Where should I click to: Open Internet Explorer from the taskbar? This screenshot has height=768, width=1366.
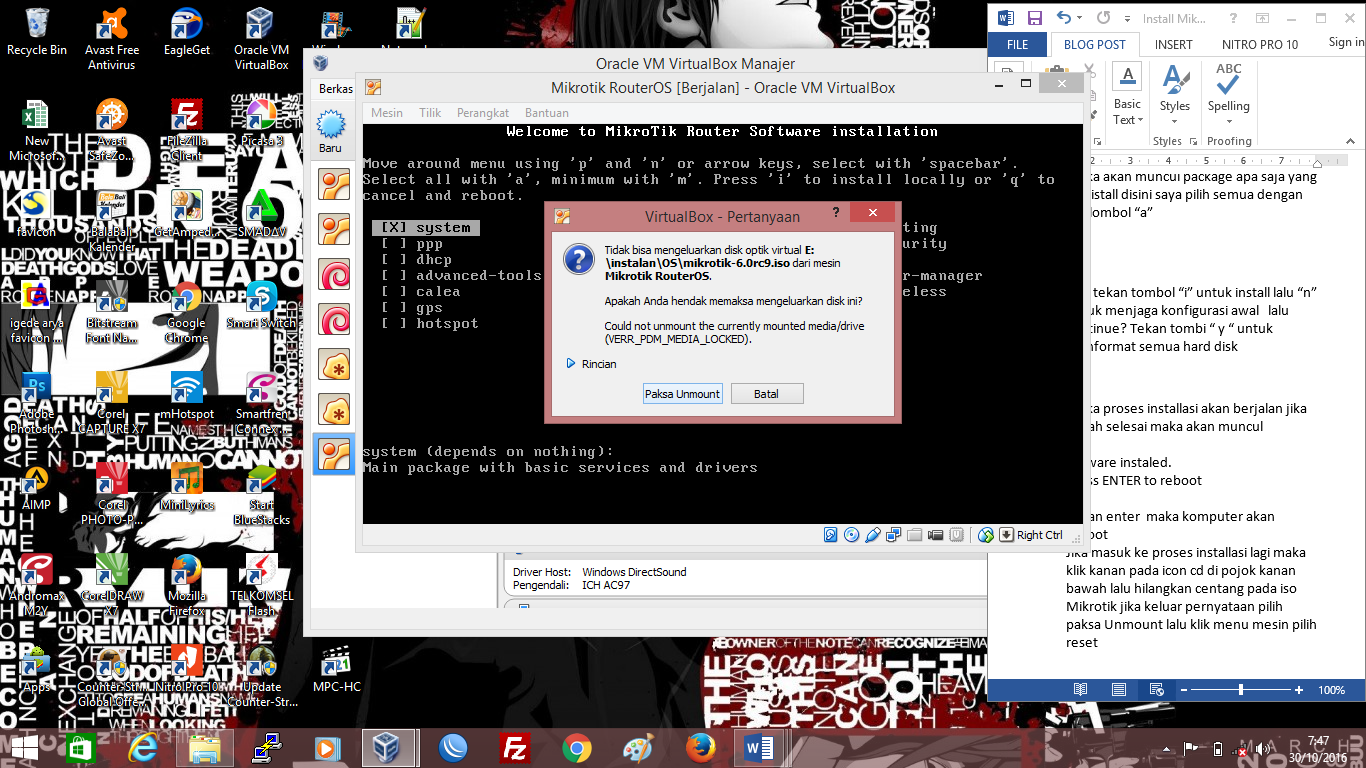pos(143,748)
